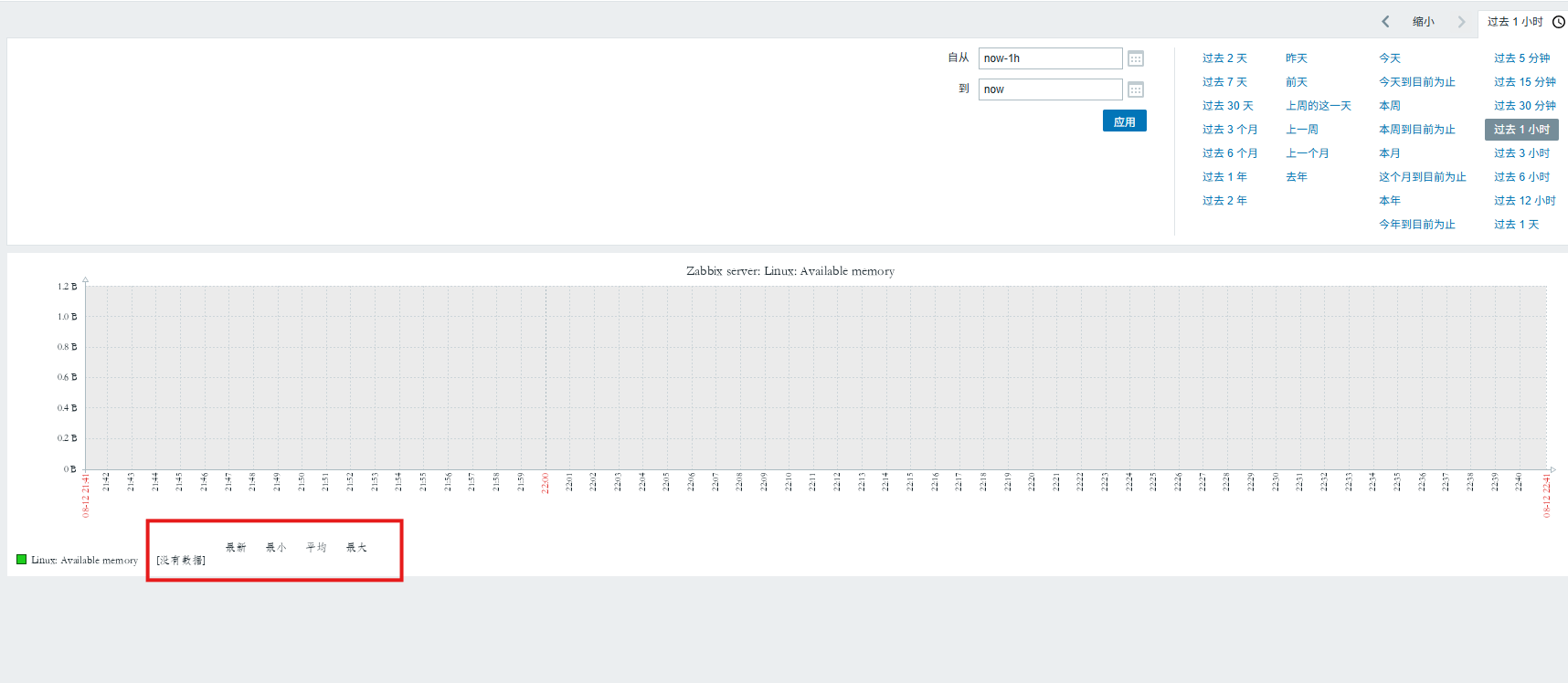The height and width of the screenshot is (683, 1568).
Task: Open the 过去 1 小时 time selector tab
Action: tap(1522, 22)
